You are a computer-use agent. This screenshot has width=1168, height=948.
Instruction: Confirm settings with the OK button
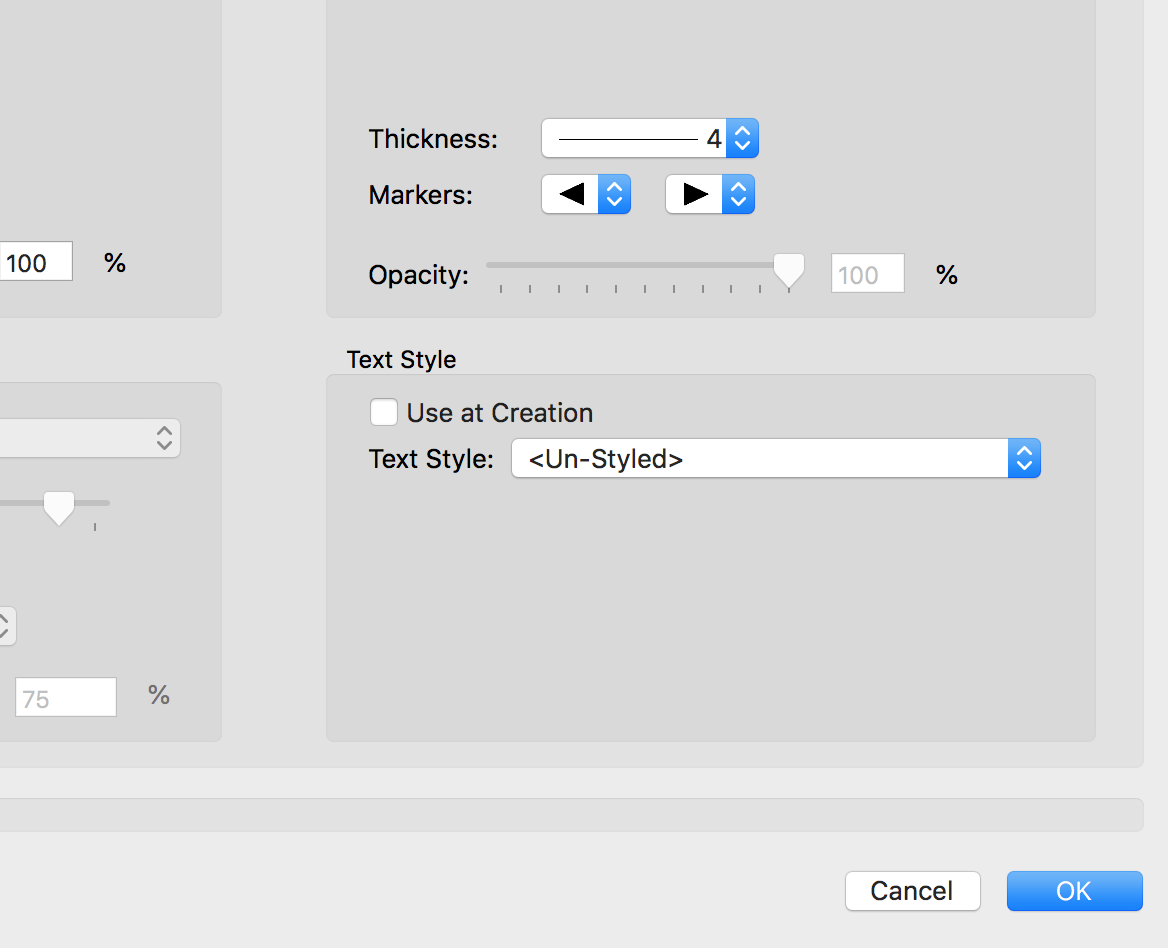pyautogui.click(x=1074, y=890)
